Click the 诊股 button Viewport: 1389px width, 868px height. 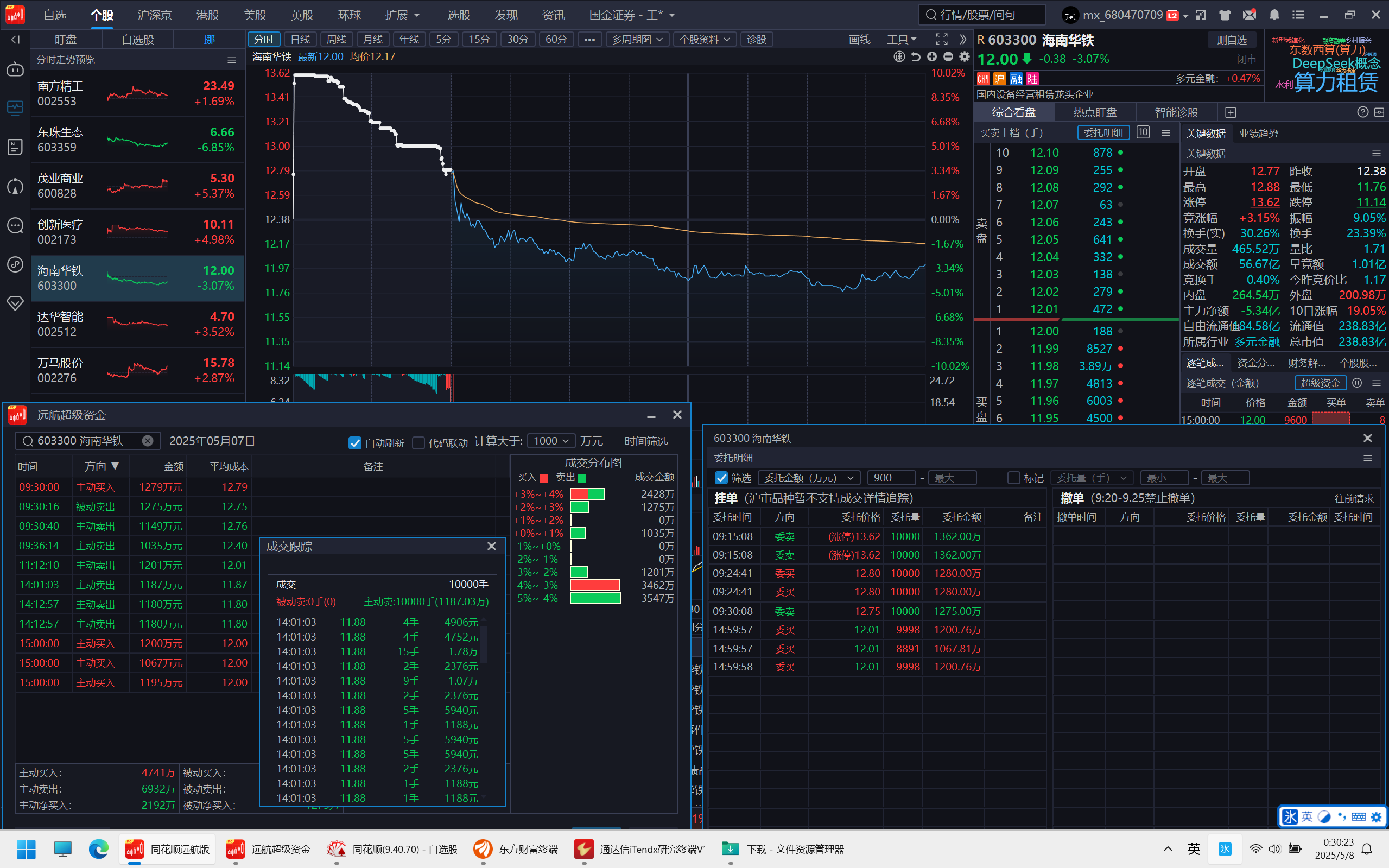(x=757, y=39)
